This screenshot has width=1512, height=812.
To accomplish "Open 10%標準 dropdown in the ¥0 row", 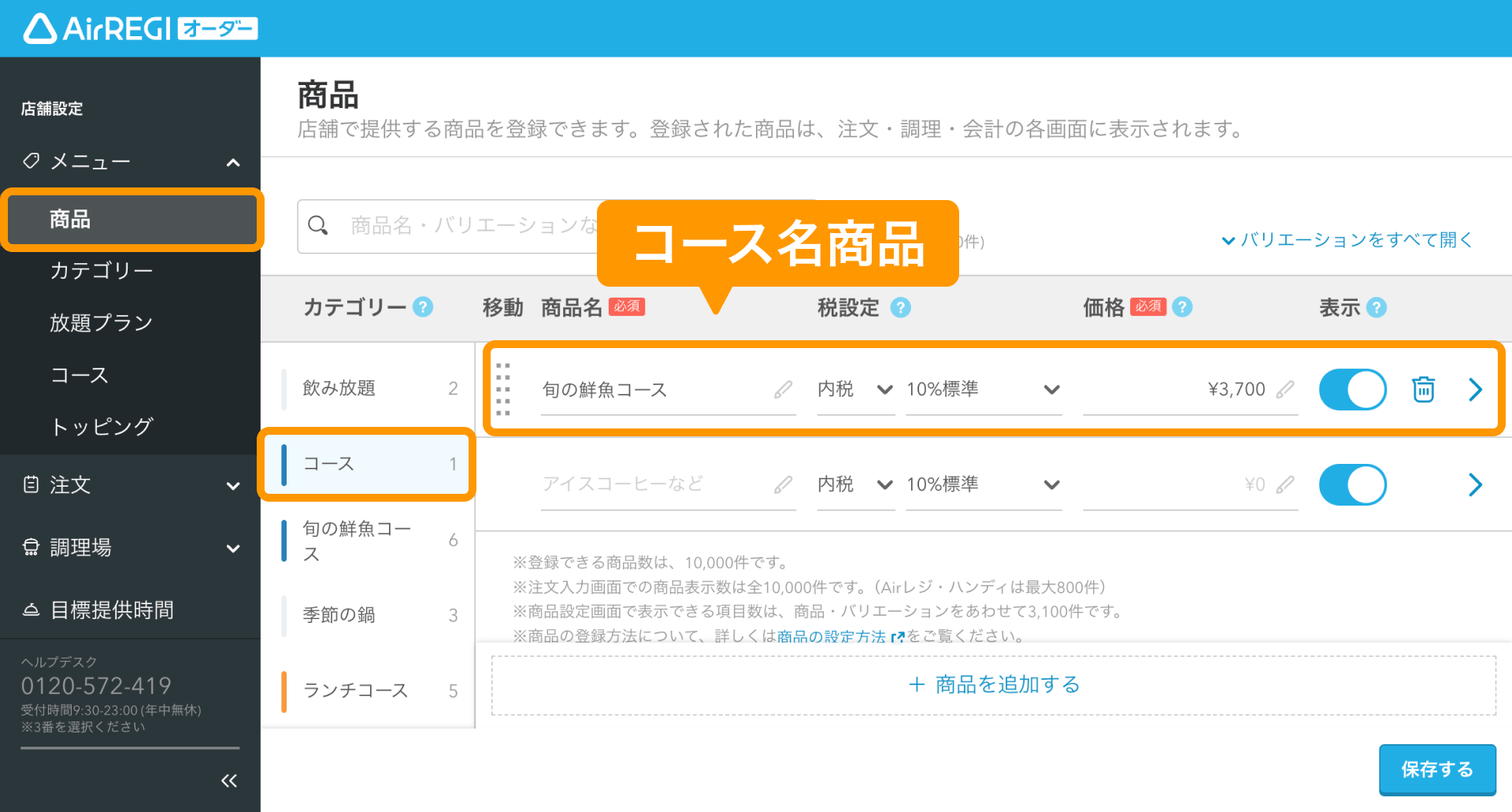I will pyautogui.click(x=984, y=484).
